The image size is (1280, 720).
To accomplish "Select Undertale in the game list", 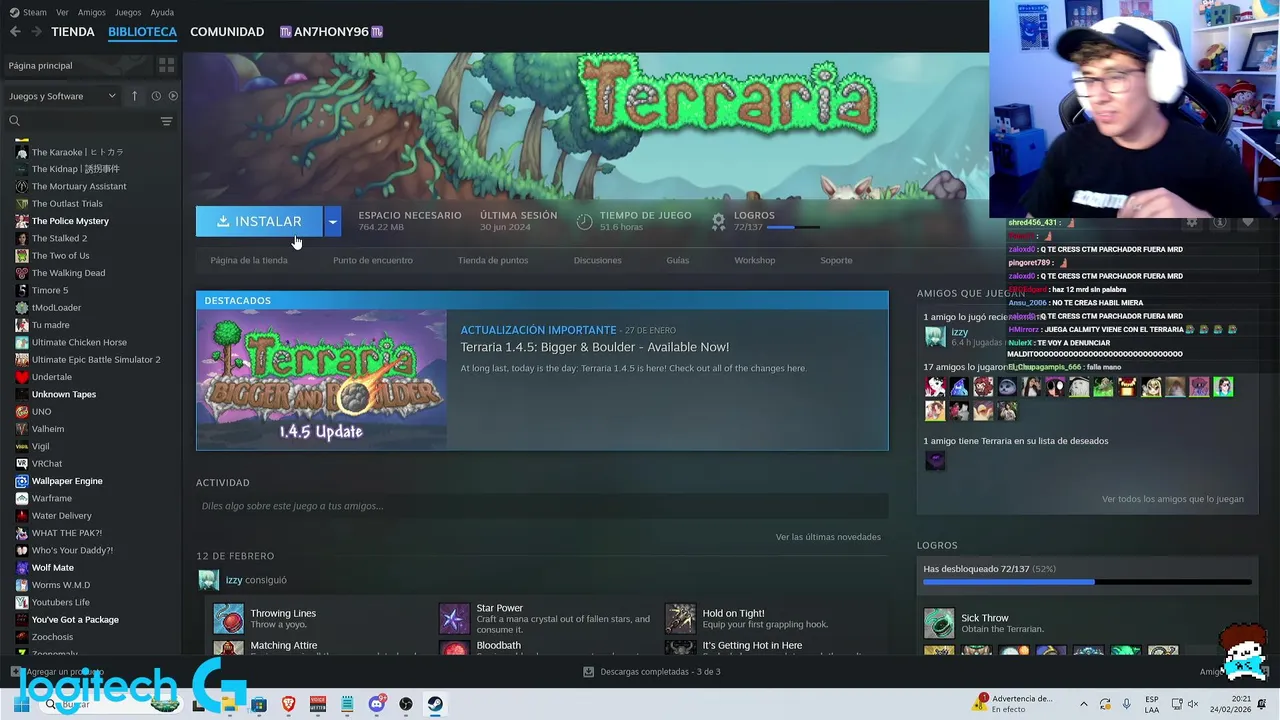I will click(51, 377).
